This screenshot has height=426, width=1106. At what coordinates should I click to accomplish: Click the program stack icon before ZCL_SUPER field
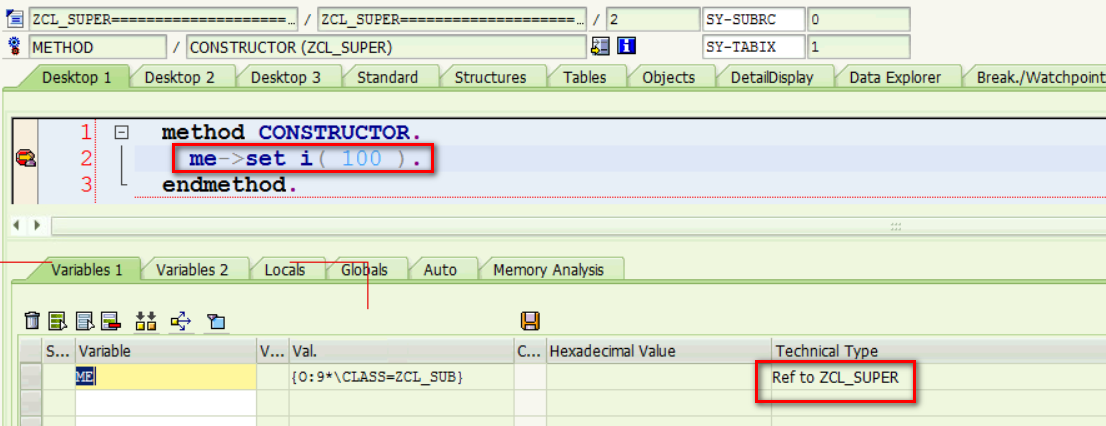[x=15, y=18]
